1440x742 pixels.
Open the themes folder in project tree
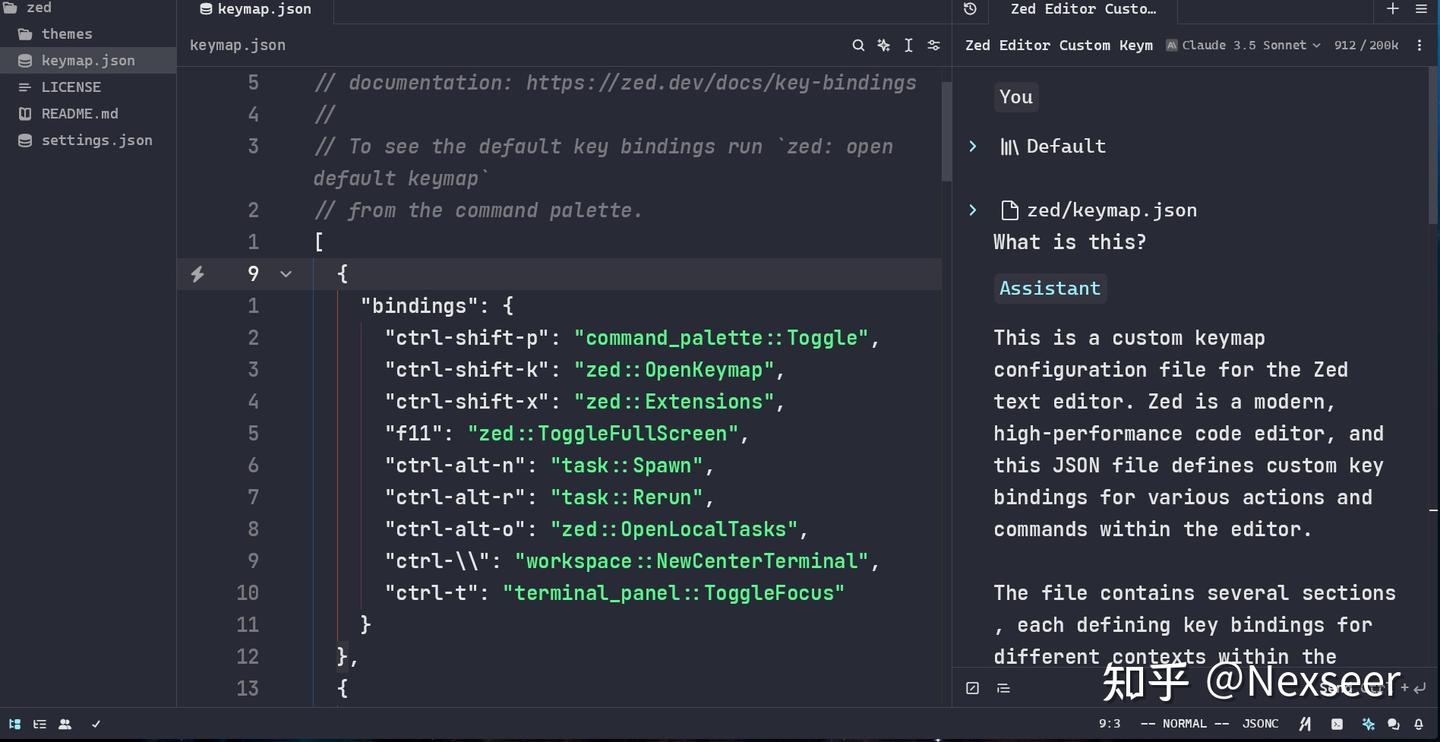(66, 34)
